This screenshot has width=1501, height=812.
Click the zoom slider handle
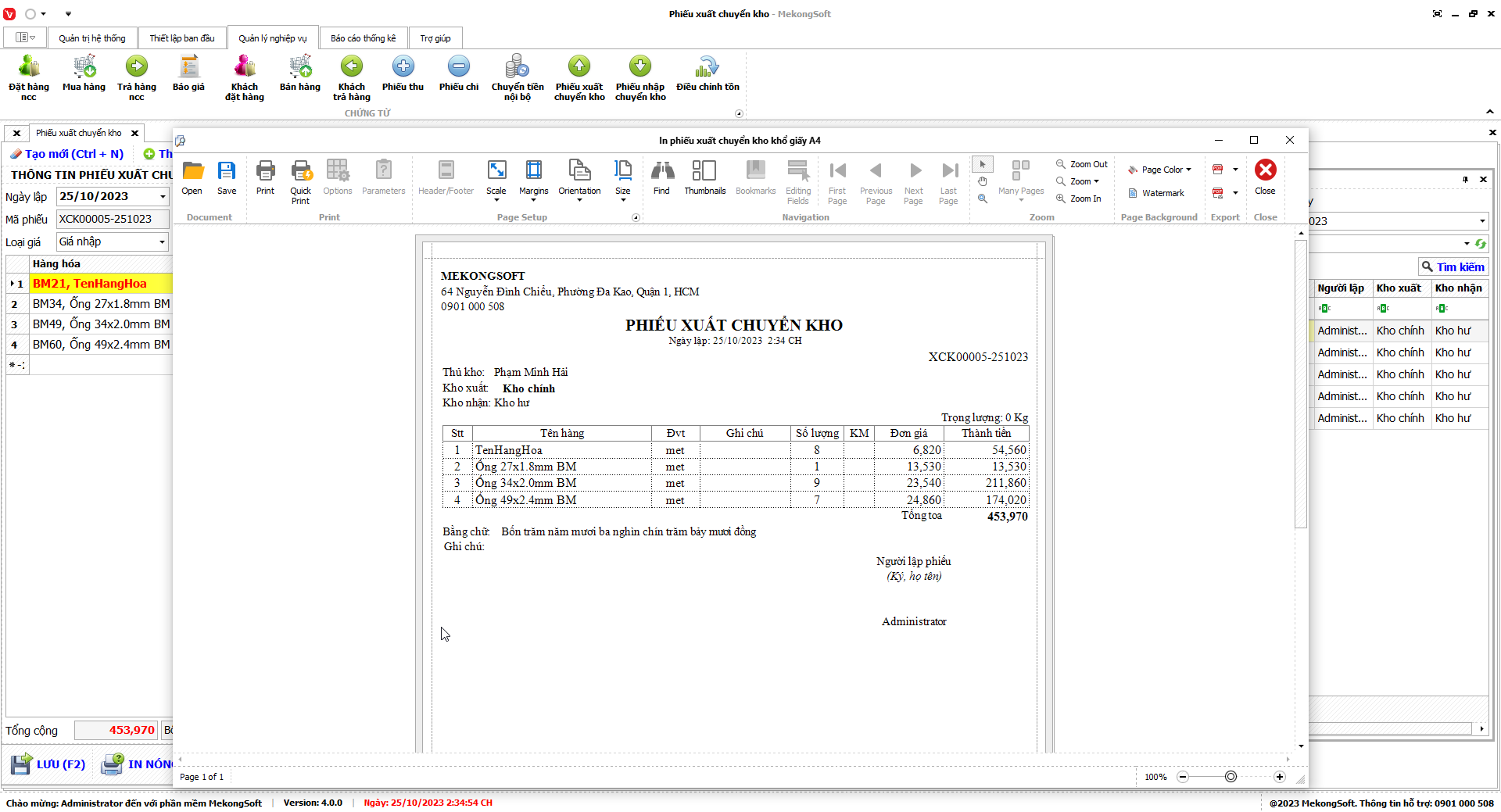[x=1231, y=777]
